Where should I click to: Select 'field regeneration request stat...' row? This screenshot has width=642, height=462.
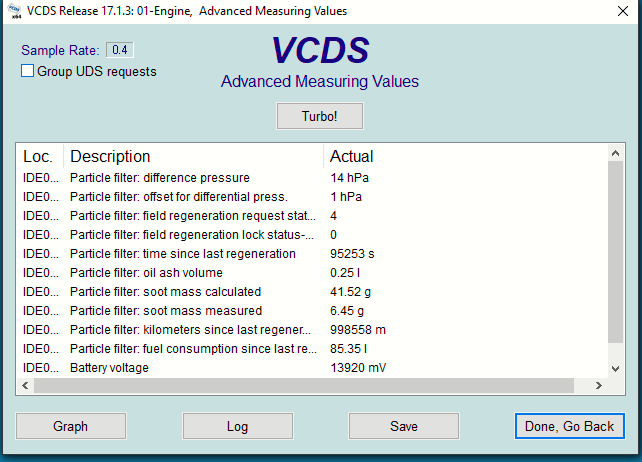[x=313, y=216]
